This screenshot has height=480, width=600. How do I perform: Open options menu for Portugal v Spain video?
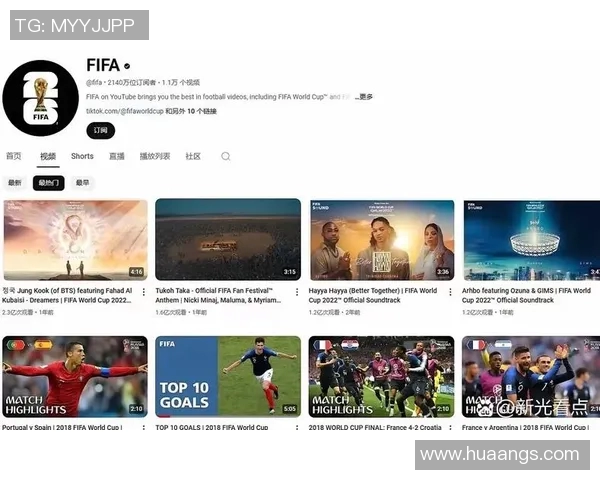143,427
